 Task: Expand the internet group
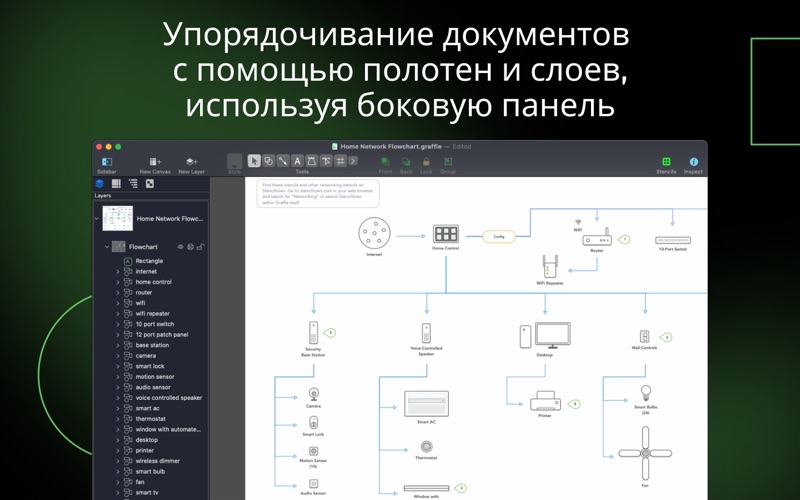(118, 272)
